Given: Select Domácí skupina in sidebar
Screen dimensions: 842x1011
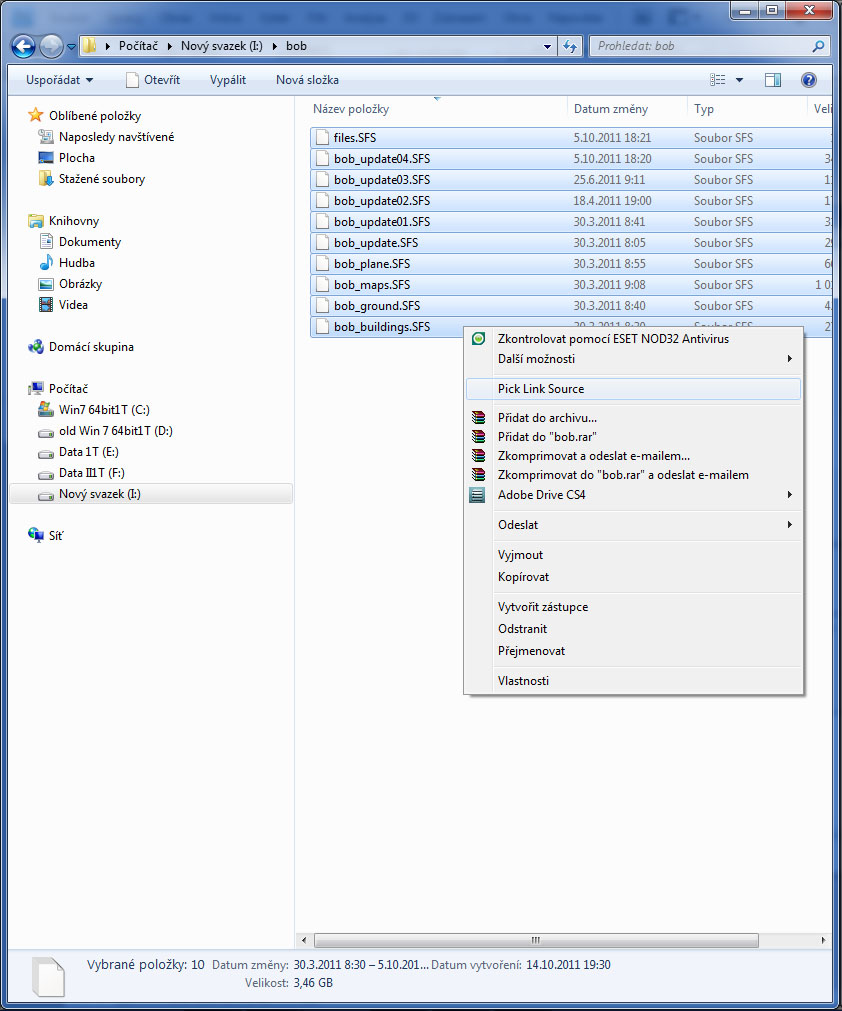Looking at the screenshot, I should tap(91, 347).
